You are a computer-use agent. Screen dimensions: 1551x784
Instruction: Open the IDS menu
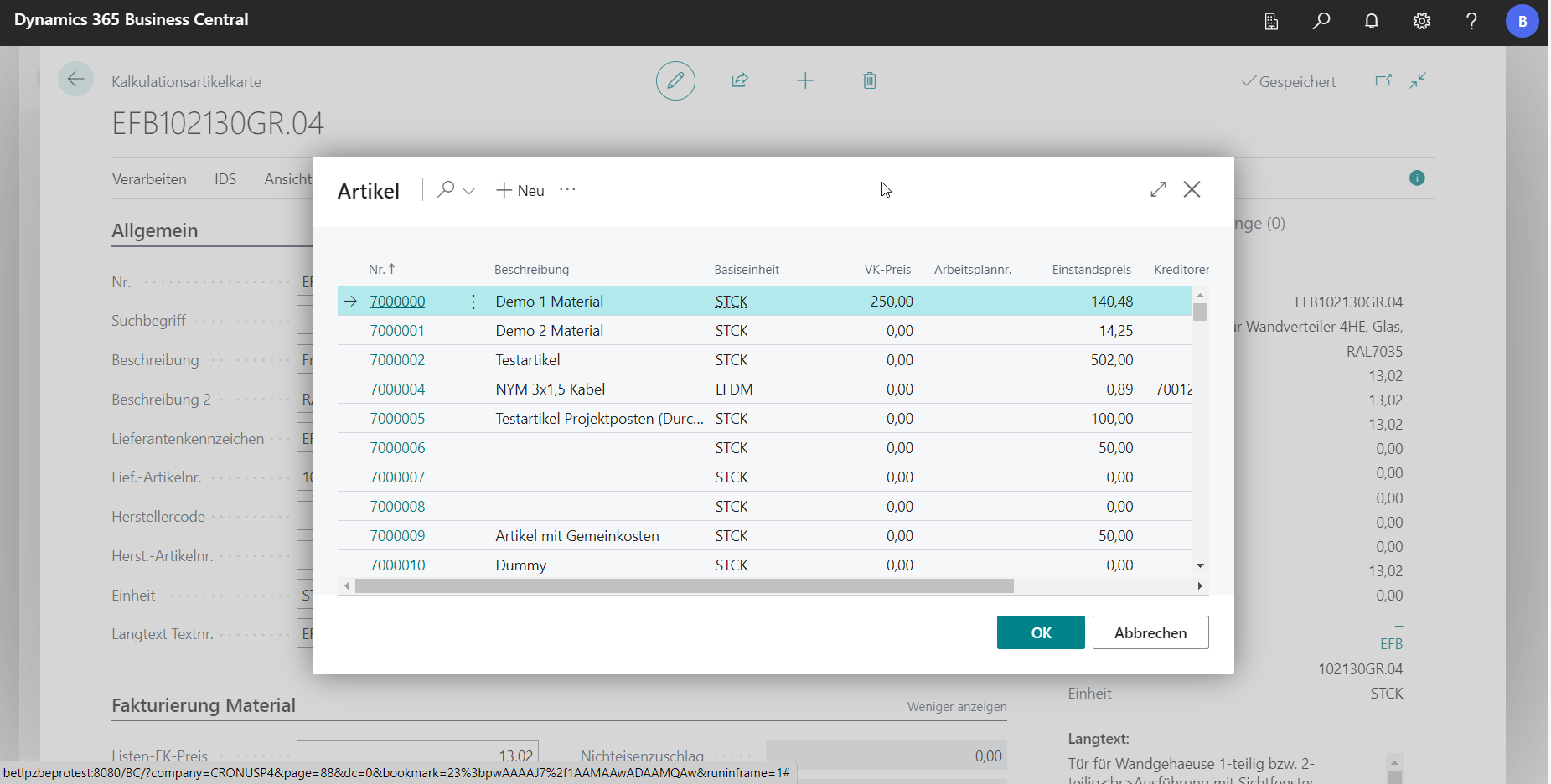click(x=225, y=179)
